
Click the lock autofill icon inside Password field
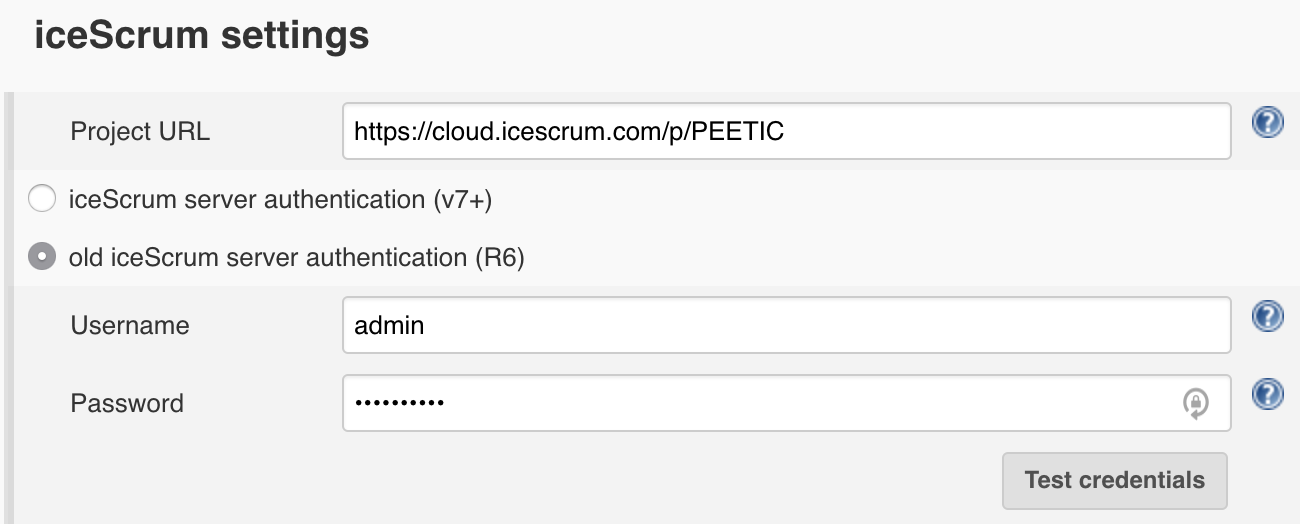1195,403
